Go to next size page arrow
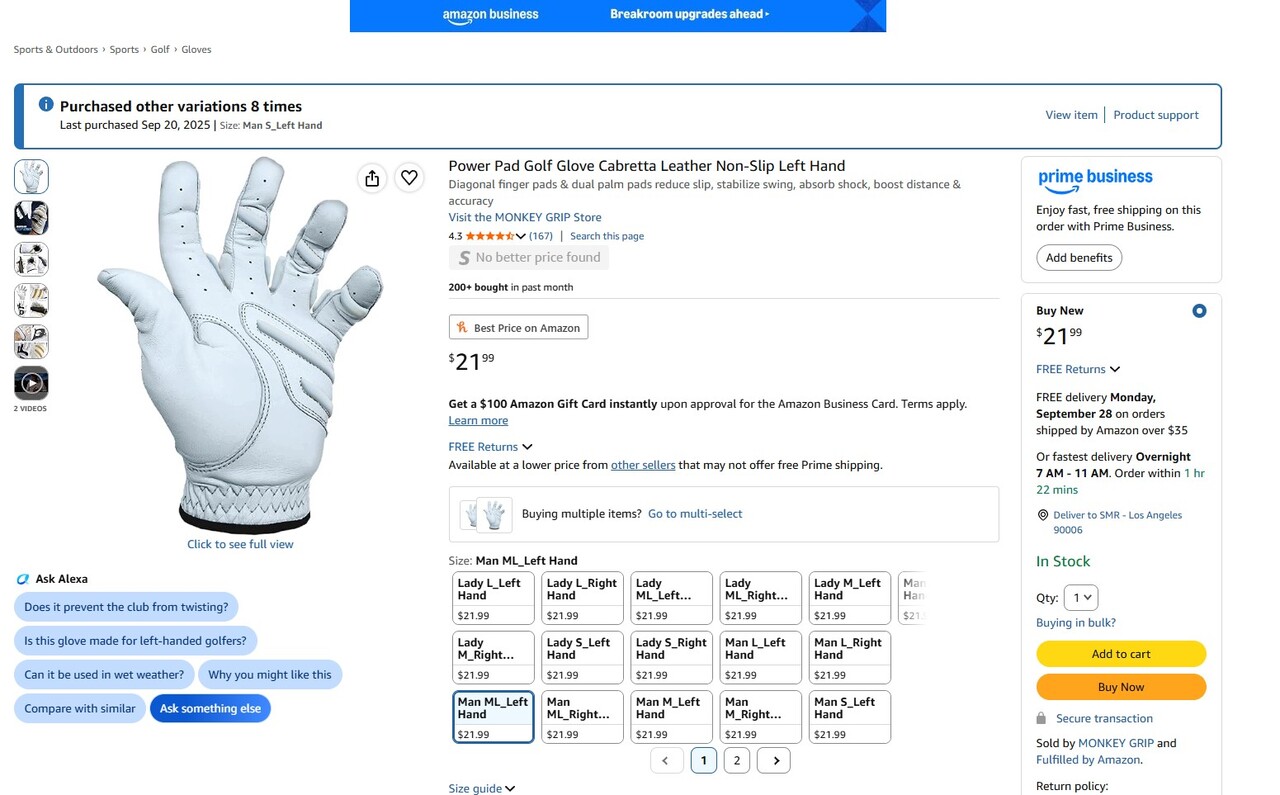 pyautogui.click(x=774, y=761)
